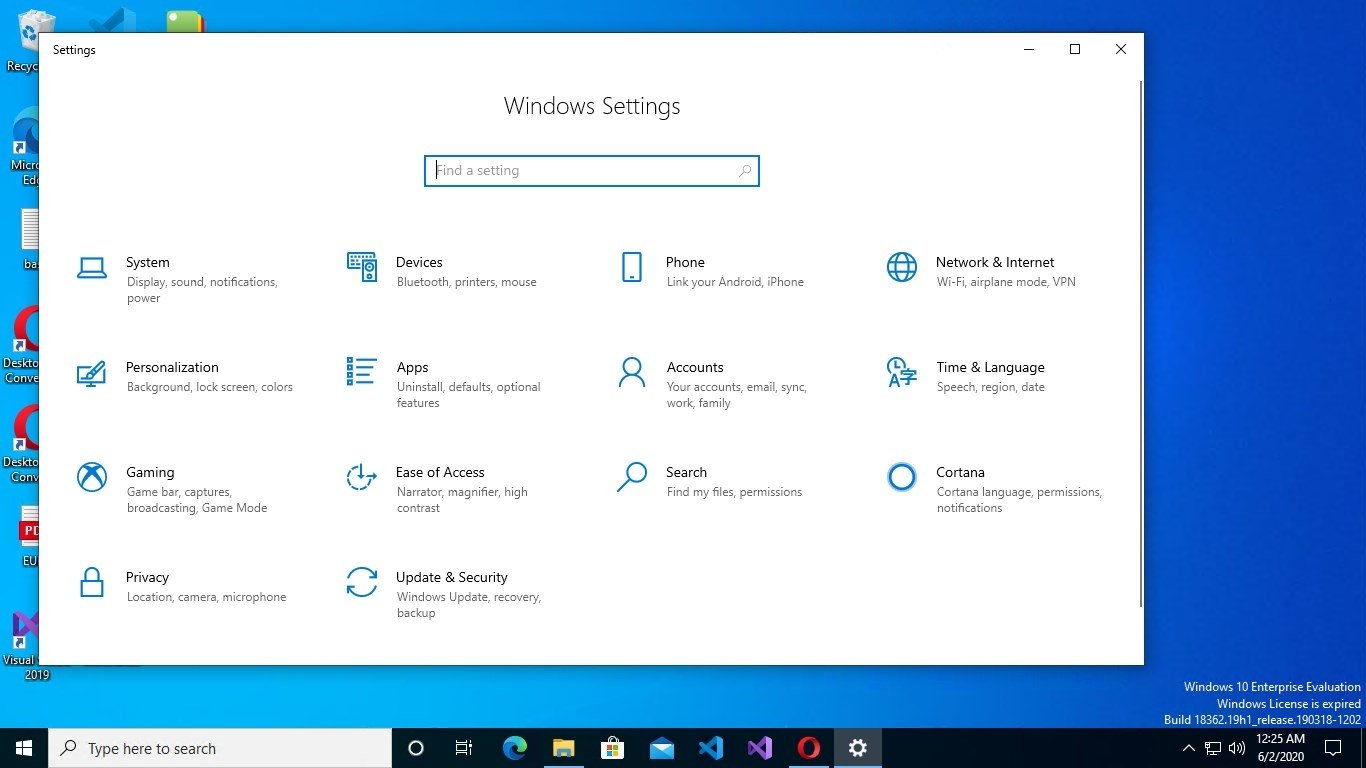The image size is (1366, 768).
Task: Click the magnifier in Find a setting box
Action: 745,171
